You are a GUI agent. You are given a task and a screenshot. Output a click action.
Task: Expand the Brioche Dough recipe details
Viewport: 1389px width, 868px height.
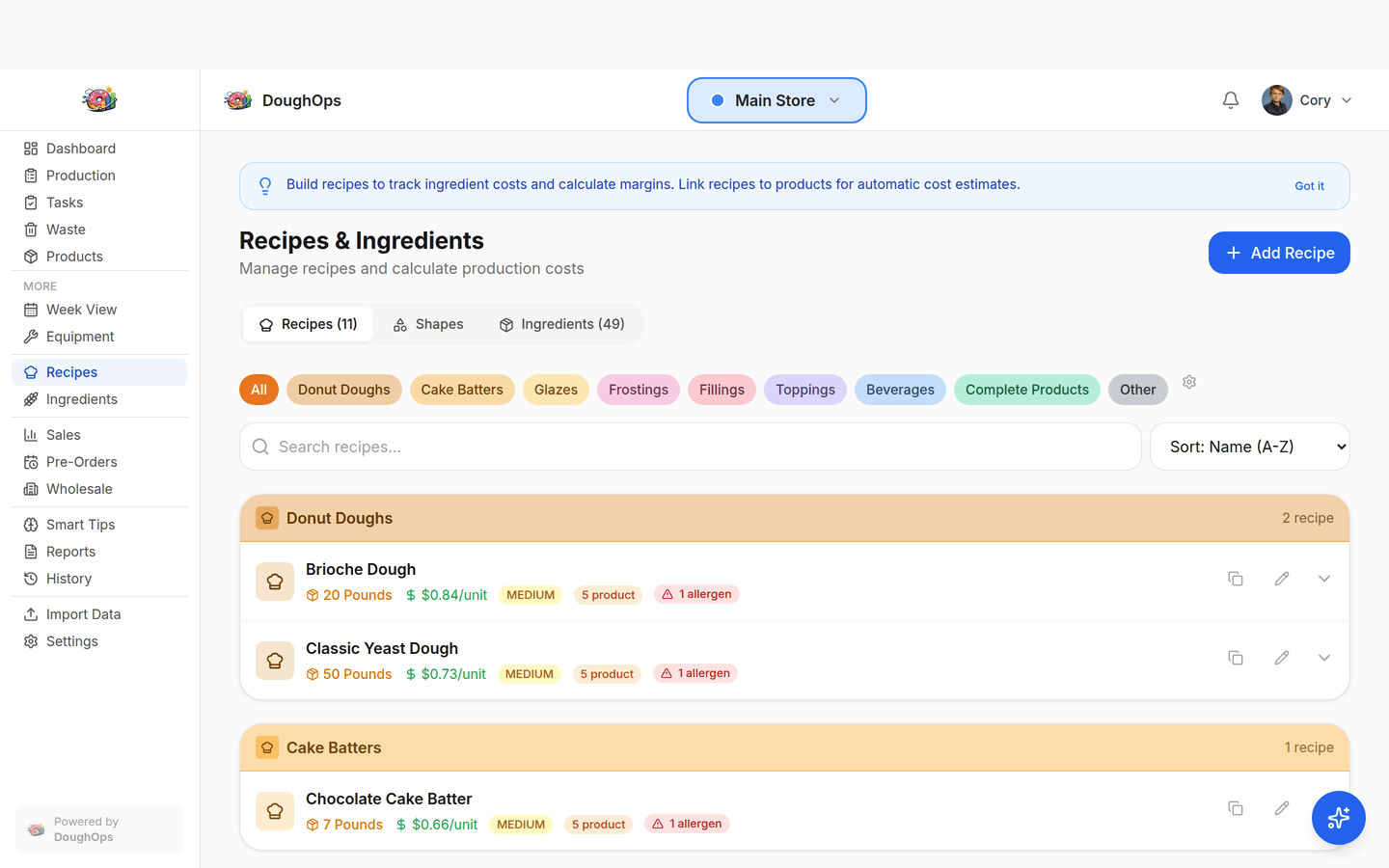point(1324,578)
